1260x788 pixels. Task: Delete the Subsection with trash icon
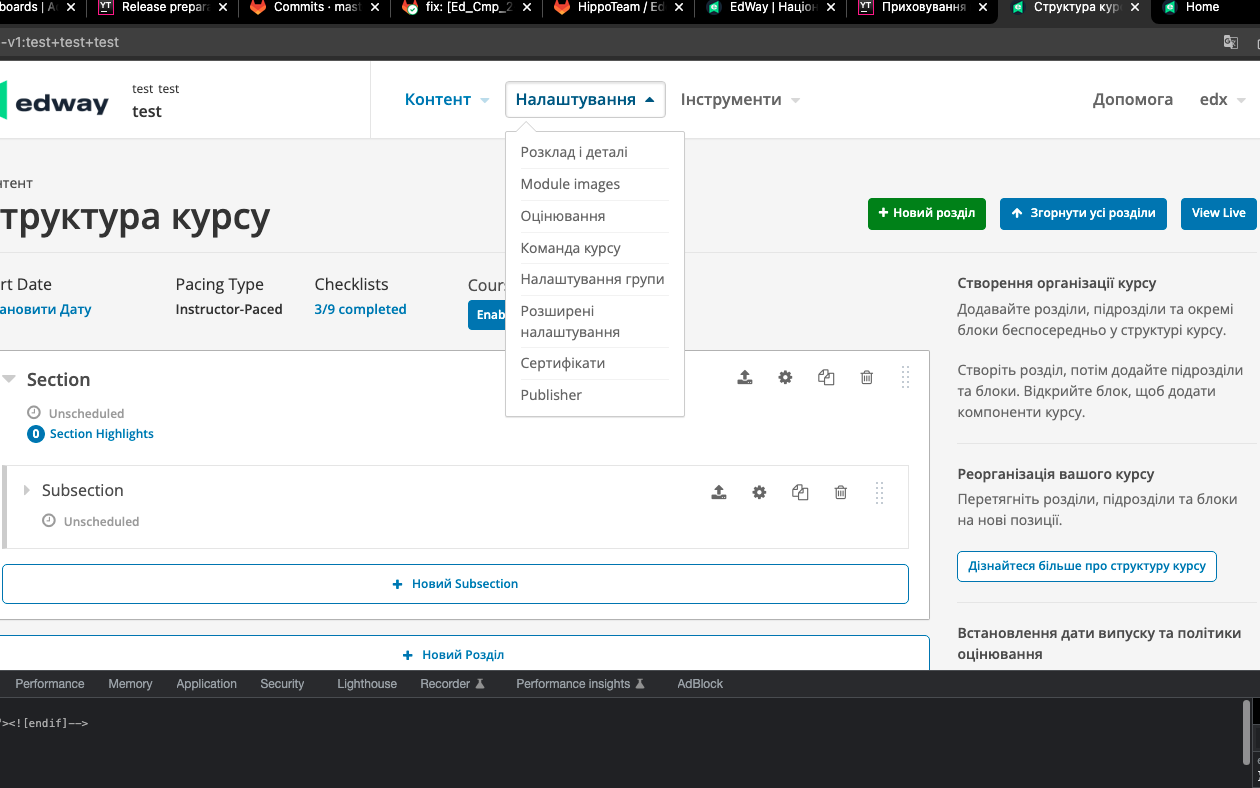click(x=841, y=492)
